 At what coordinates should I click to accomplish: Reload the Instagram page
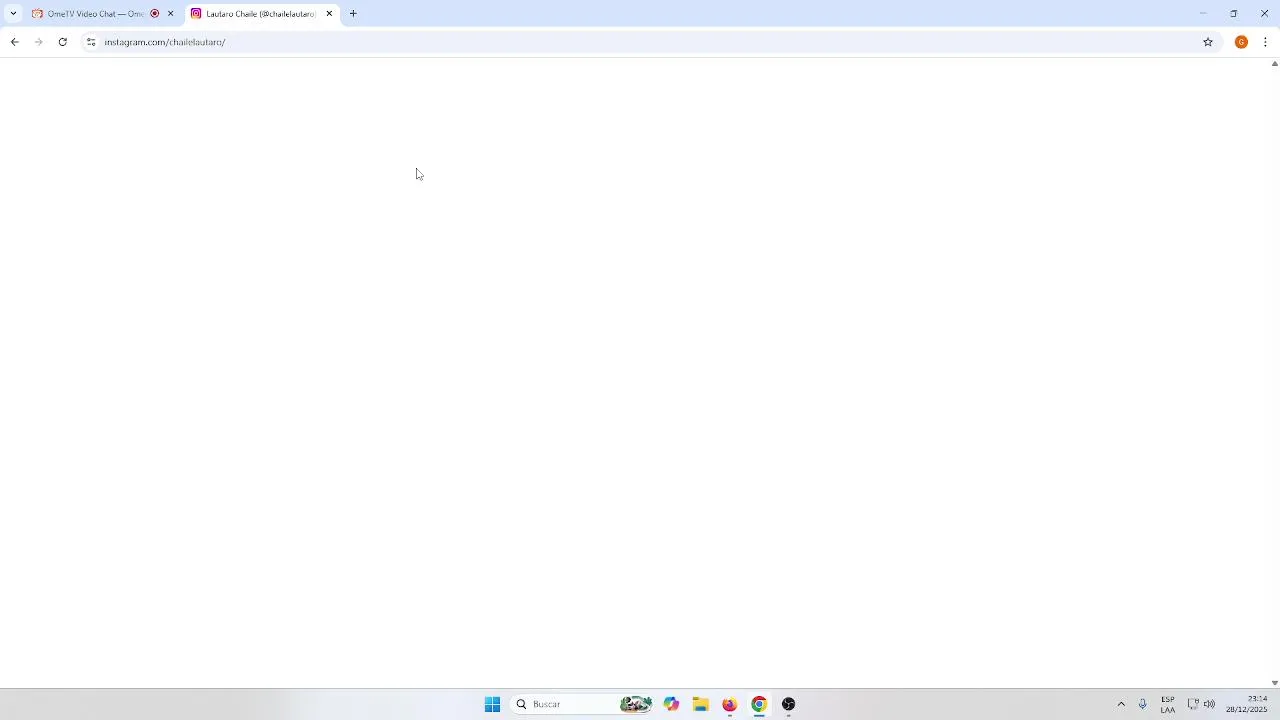click(62, 42)
